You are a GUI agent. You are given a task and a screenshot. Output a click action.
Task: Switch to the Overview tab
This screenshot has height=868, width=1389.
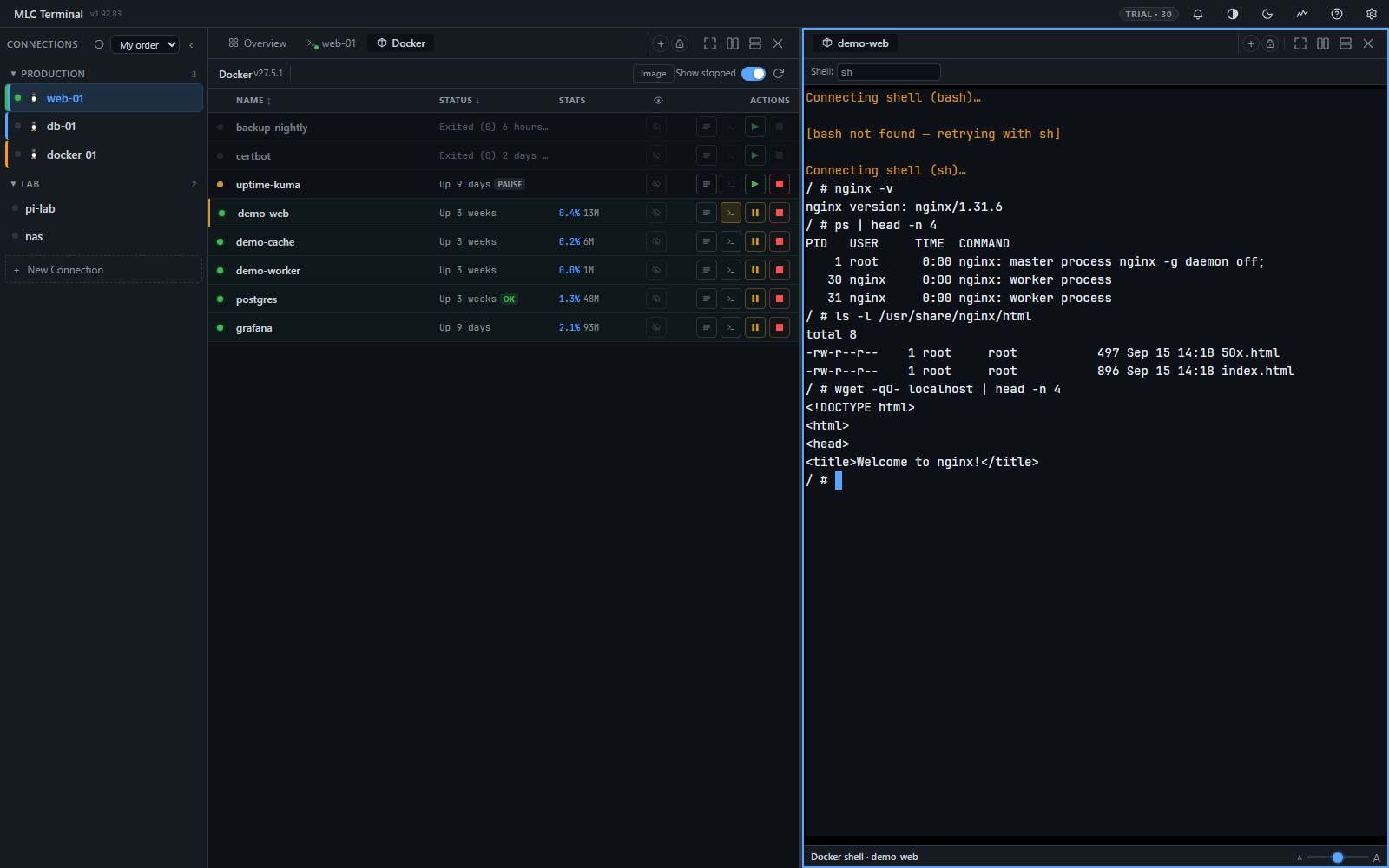coord(257,43)
